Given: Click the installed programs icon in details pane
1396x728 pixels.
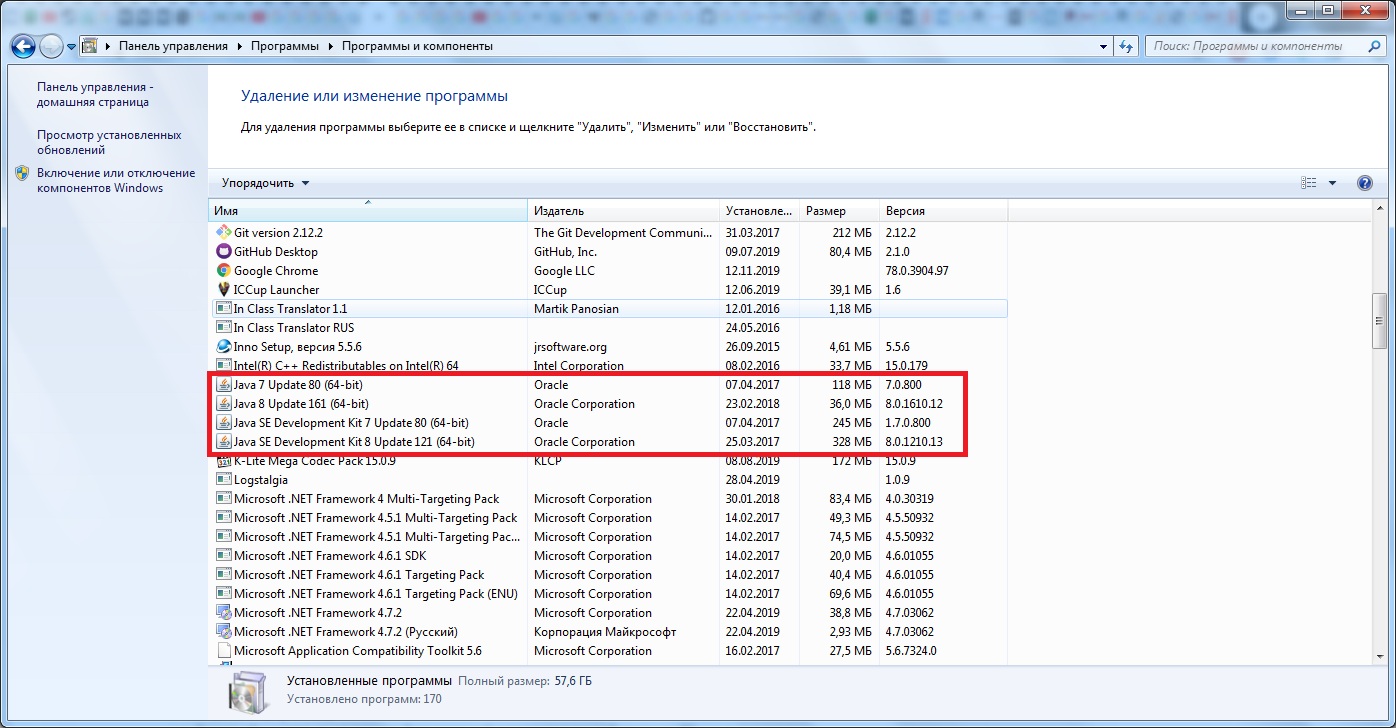Looking at the screenshot, I should pyautogui.click(x=246, y=693).
